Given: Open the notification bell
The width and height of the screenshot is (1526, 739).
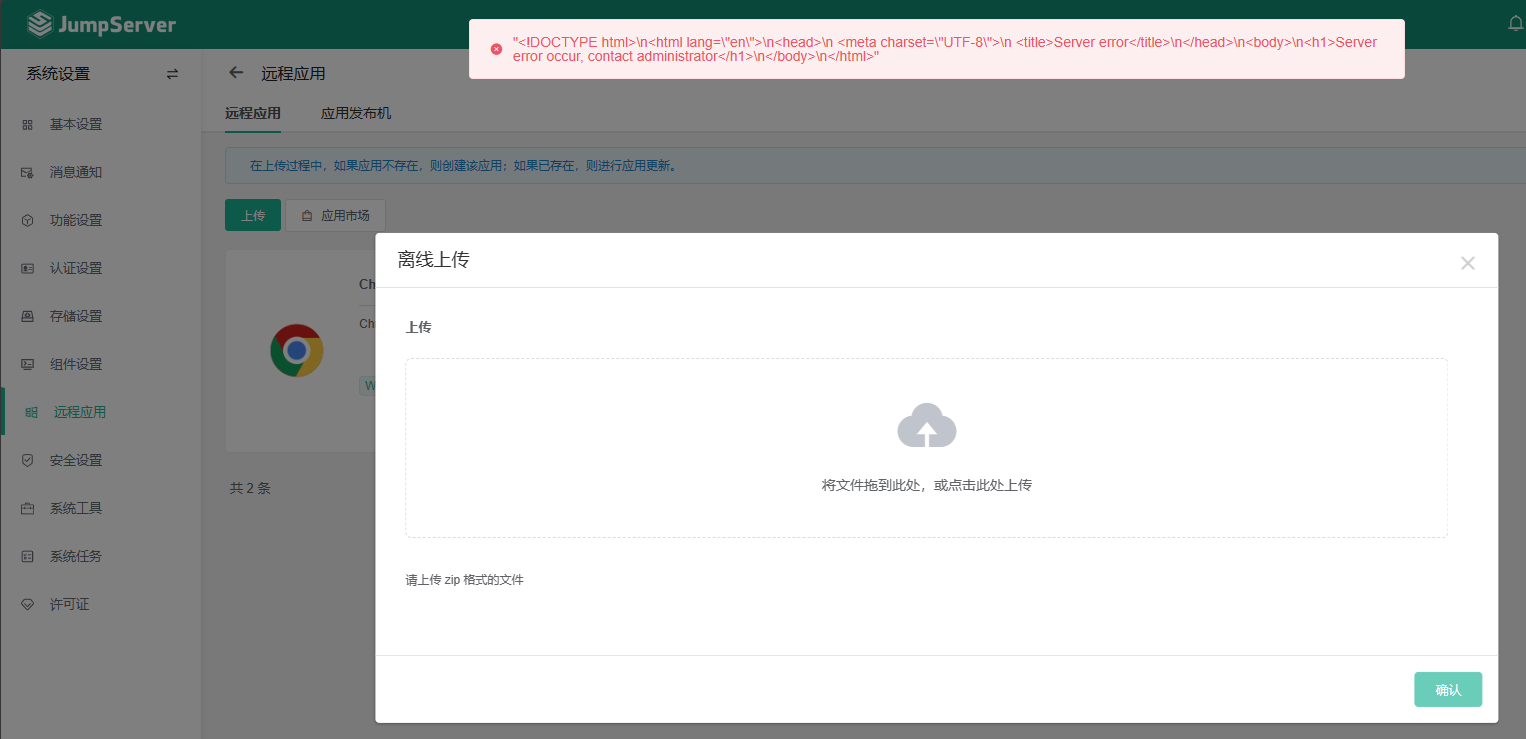Looking at the screenshot, I should [1516, 23].
